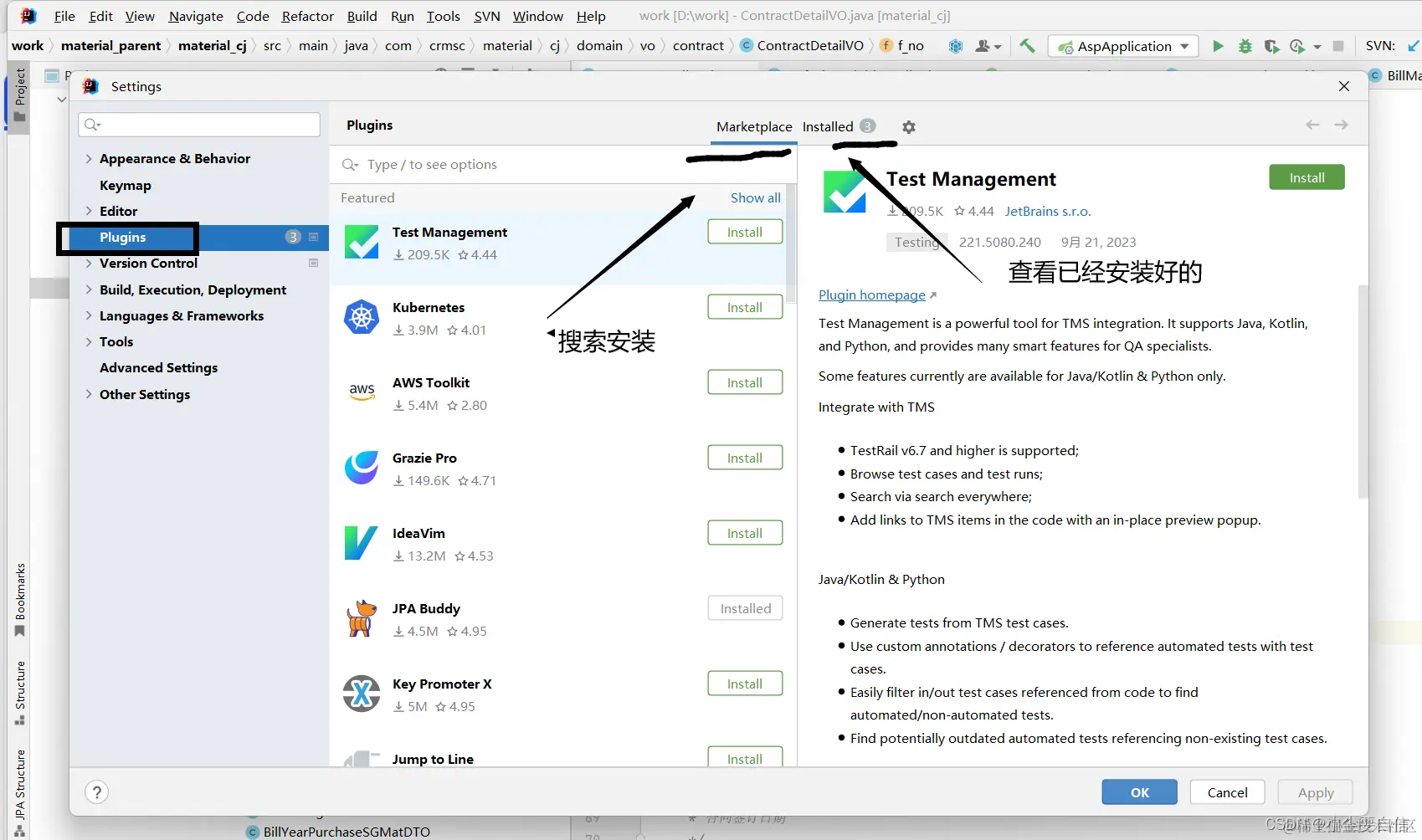Expand Build, Execution, Deployment node
The width and height of the screenshot is (1422, 840).
(x=89, y=289)
